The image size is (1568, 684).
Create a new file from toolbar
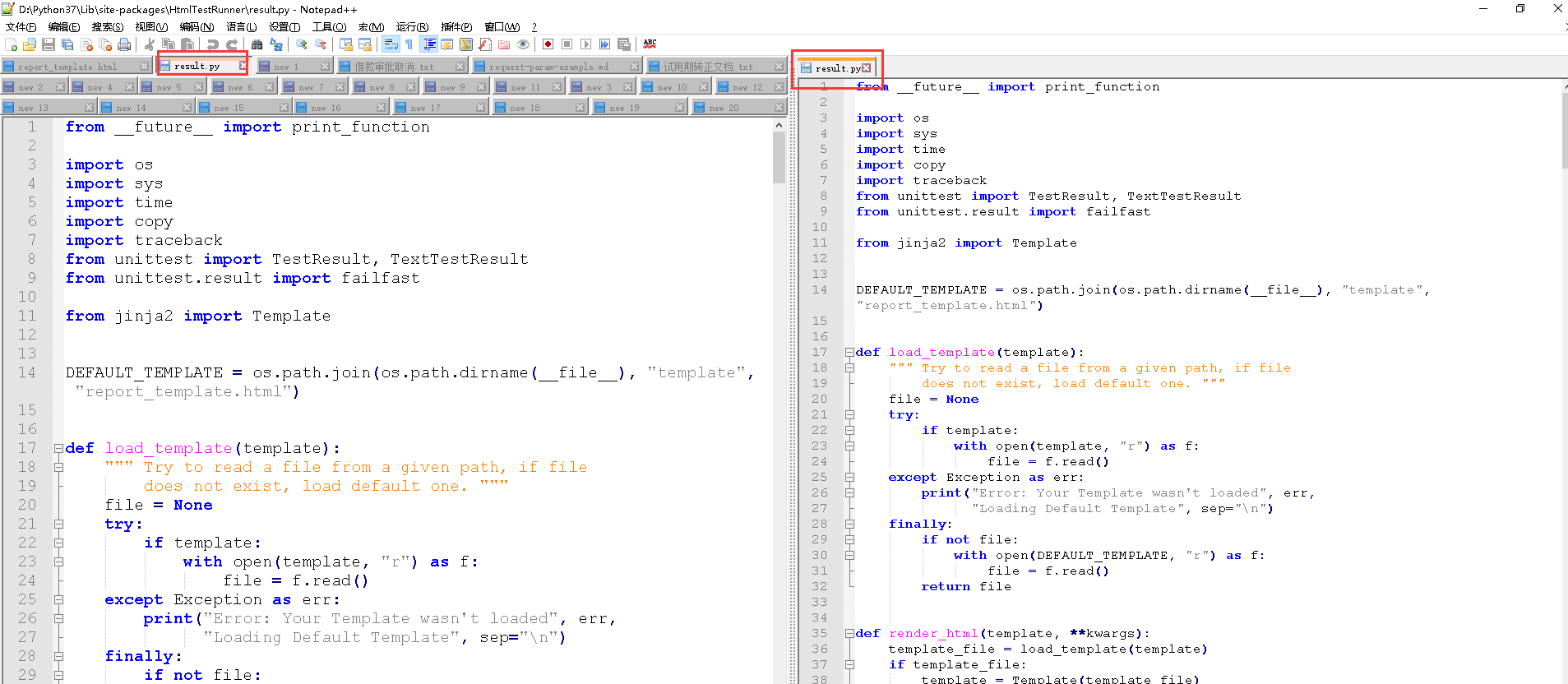point(11,44)
